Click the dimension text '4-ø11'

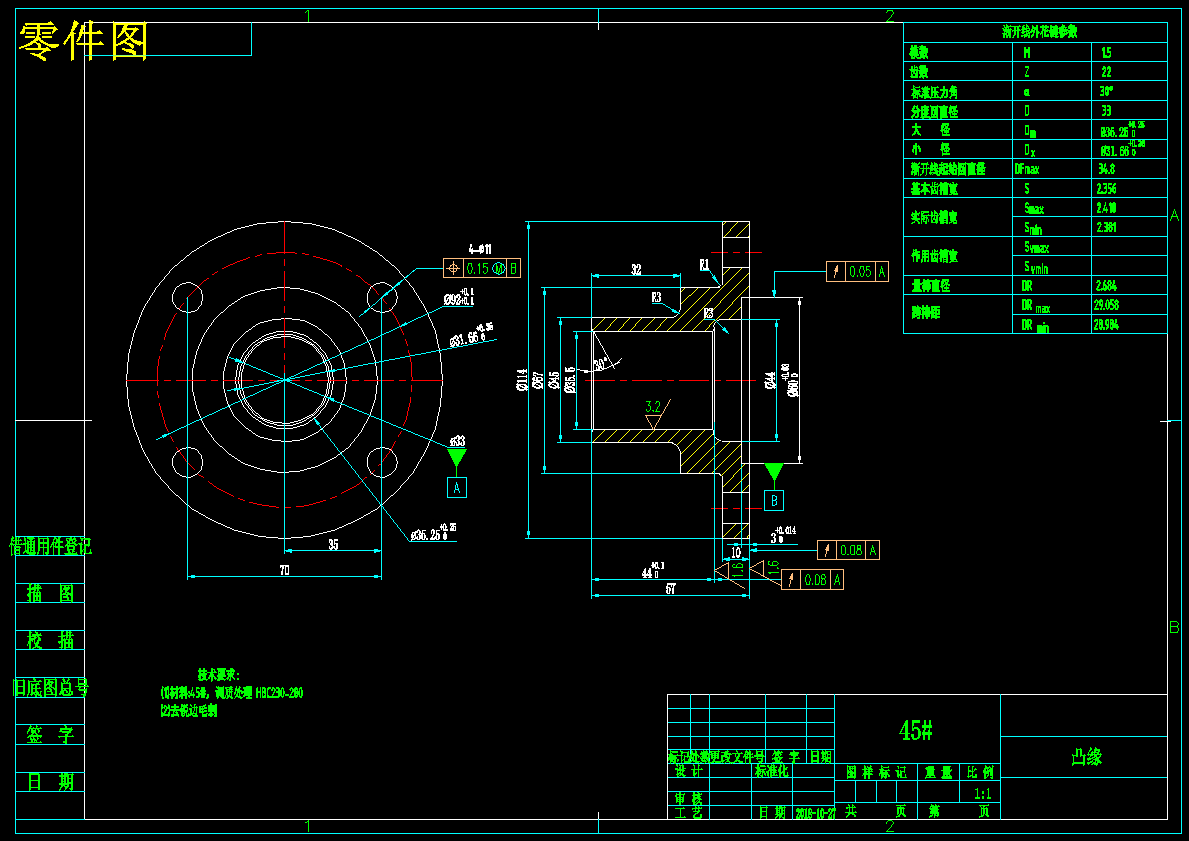point(480,249)
